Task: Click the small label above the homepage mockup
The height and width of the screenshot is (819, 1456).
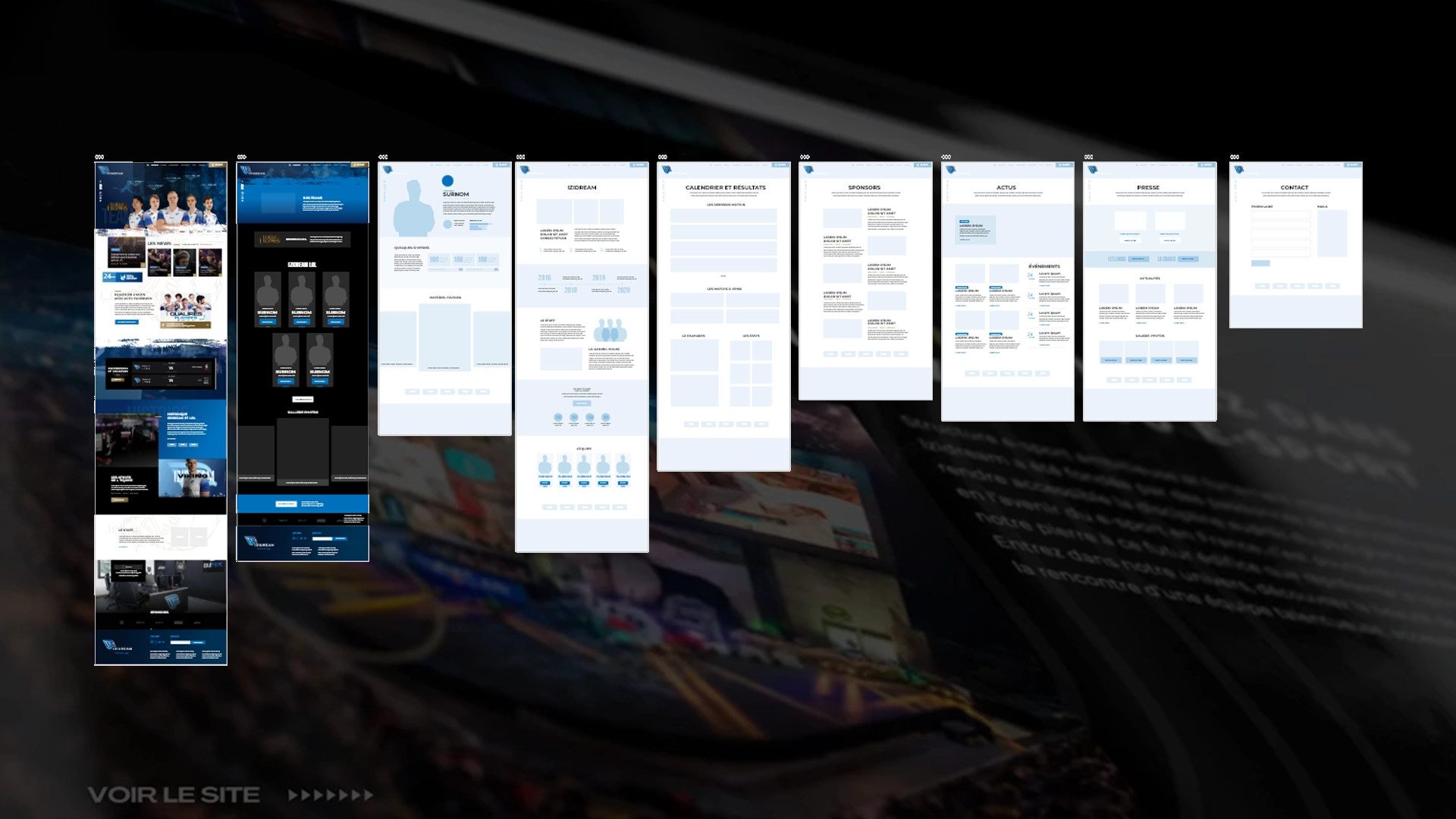Action: pyautogui.click(x=99, y=157)
